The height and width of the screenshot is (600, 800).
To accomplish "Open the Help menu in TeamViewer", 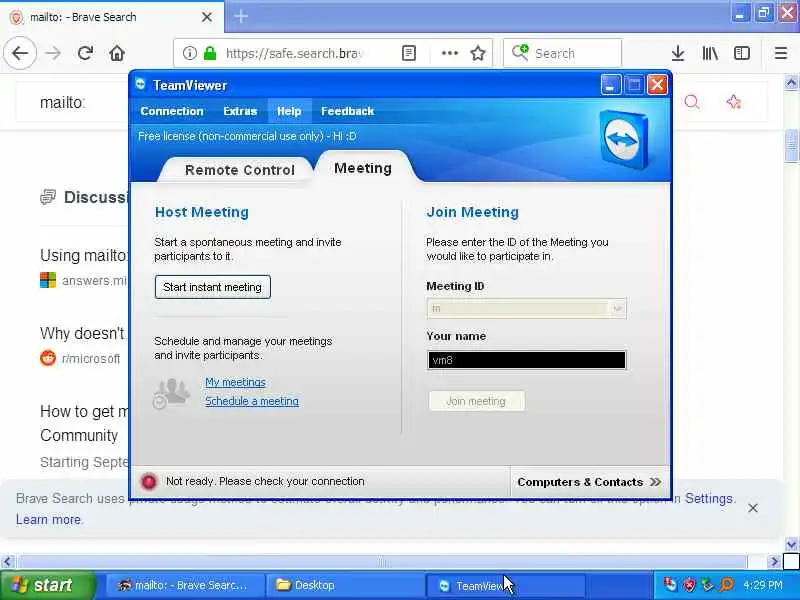I will (289, 111).
